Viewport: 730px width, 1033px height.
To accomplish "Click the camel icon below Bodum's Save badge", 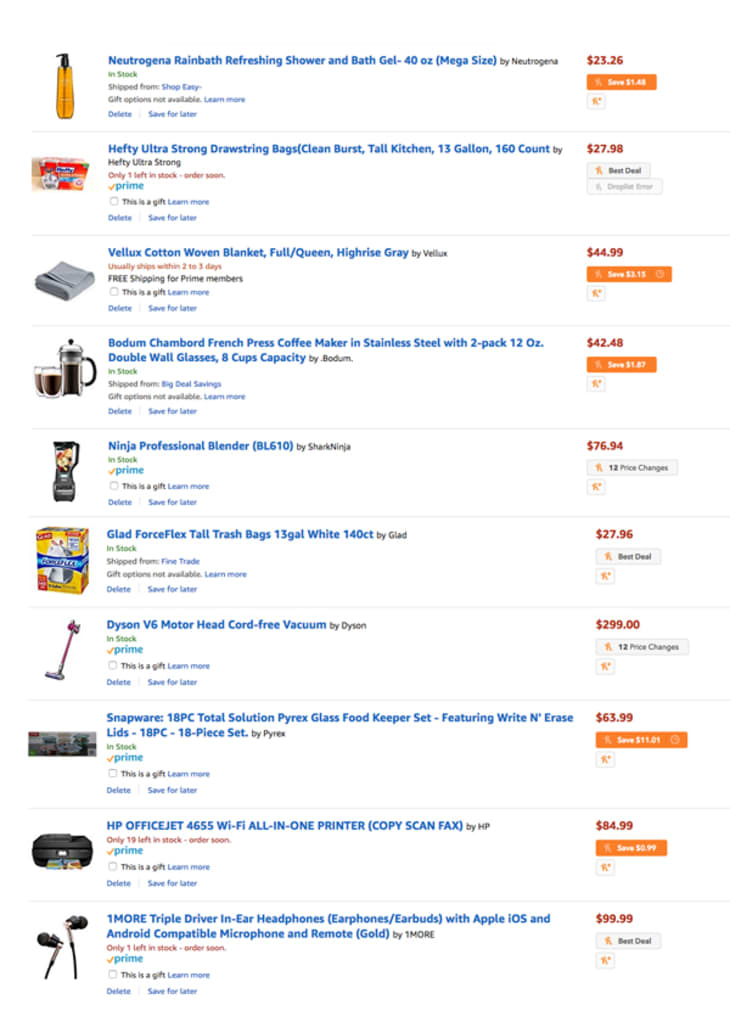I will 596,384.
